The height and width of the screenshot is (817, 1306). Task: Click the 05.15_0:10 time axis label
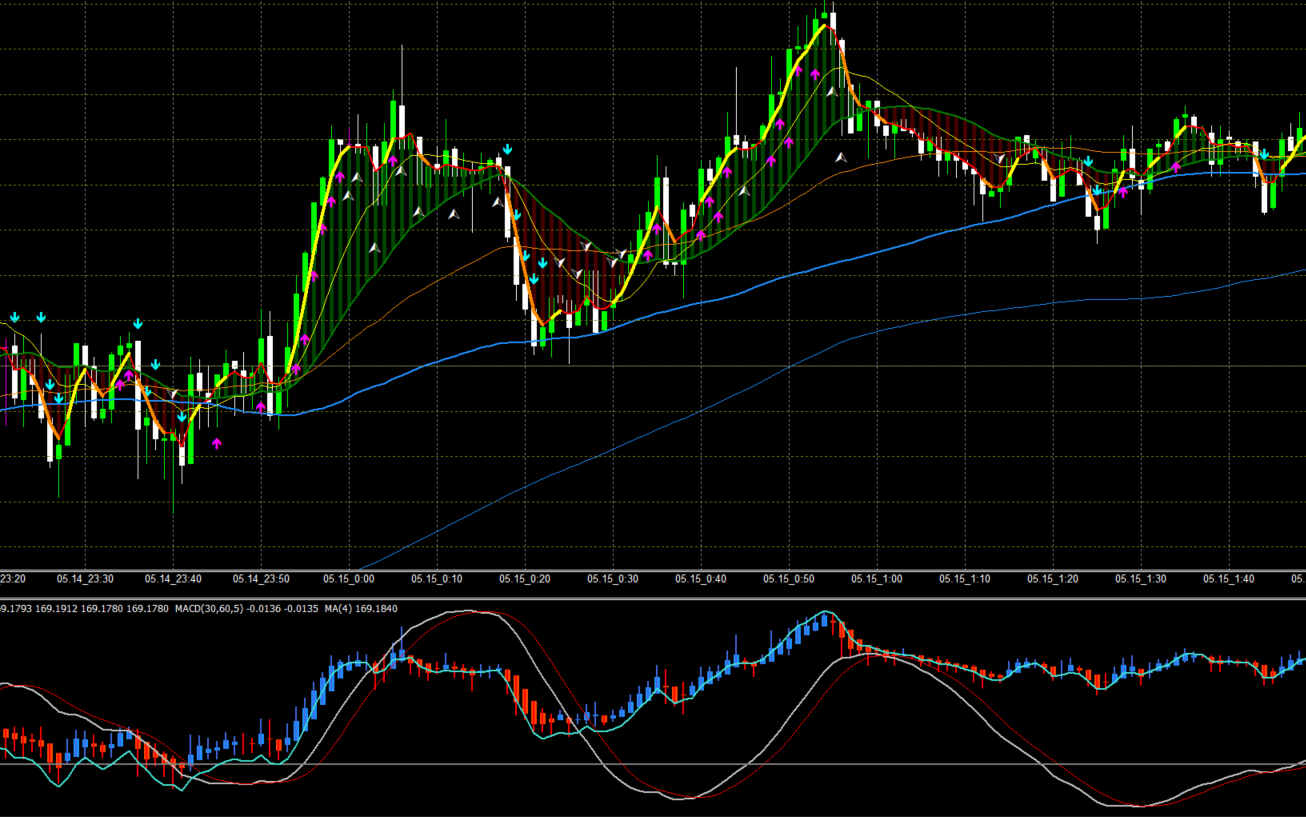click(437, 579)
